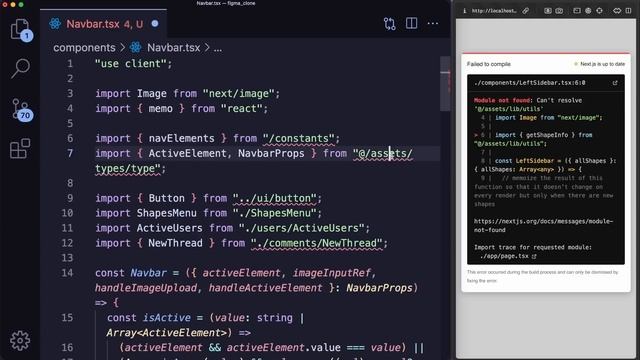This screenshot has width=640, height=360.
Task: Click the "/constants" import path
Action: pos(299,138)
